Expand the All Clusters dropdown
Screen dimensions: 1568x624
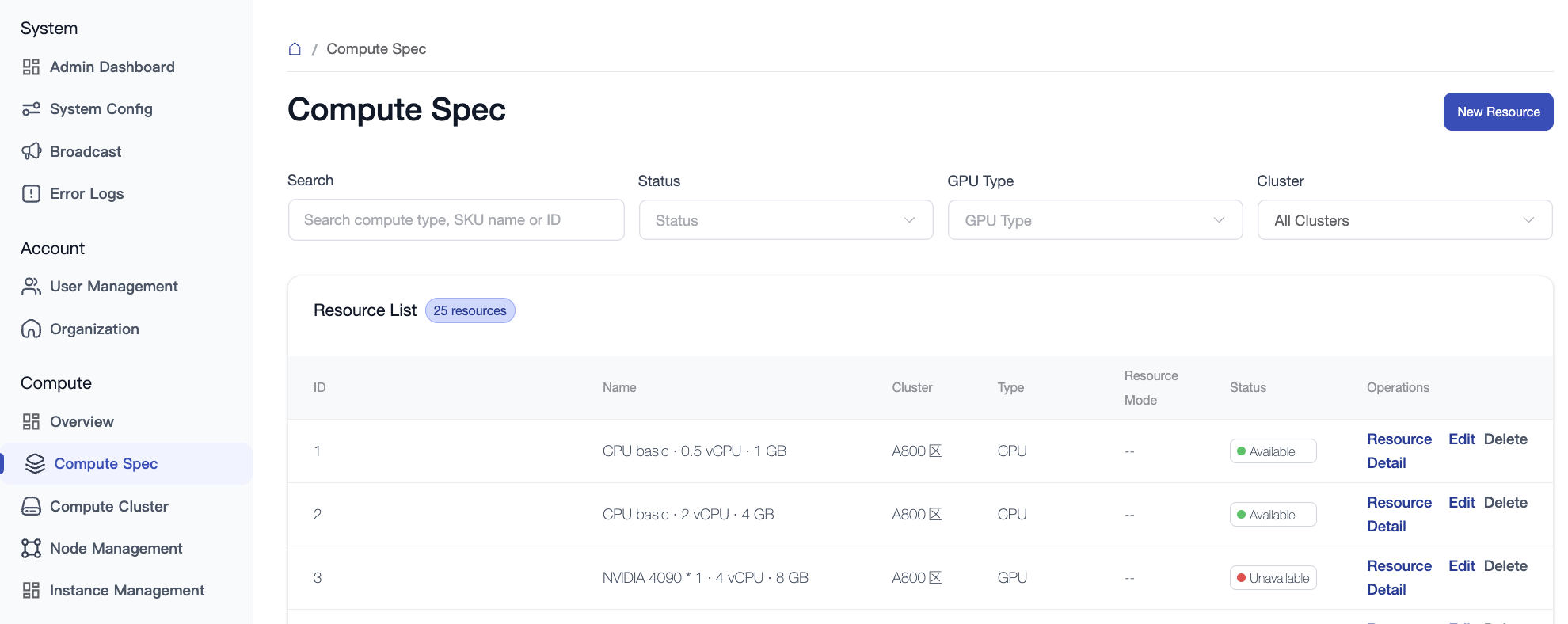click(1404, 220)
